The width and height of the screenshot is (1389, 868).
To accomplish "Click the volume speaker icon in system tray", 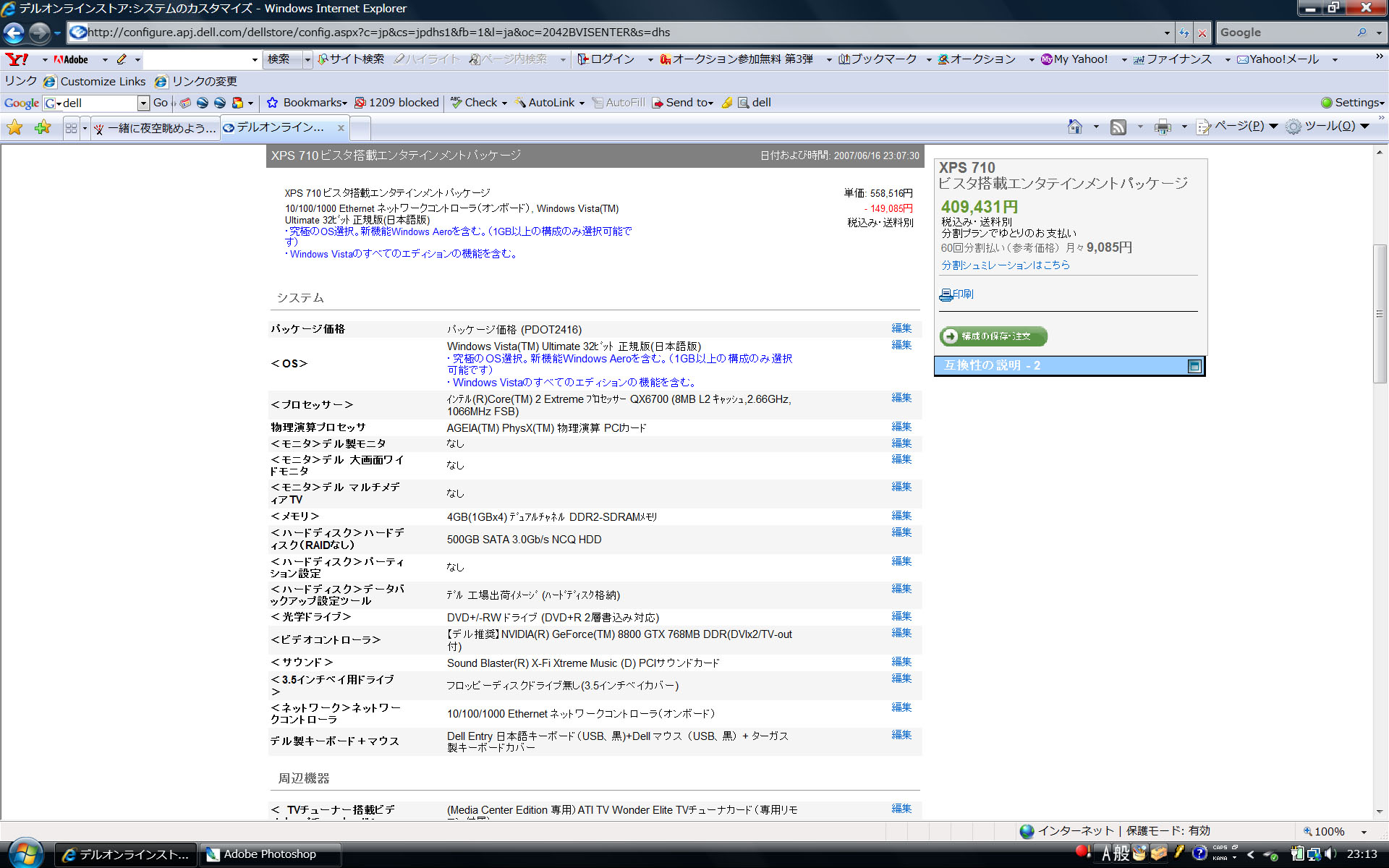I will [x=1330, y=854].
